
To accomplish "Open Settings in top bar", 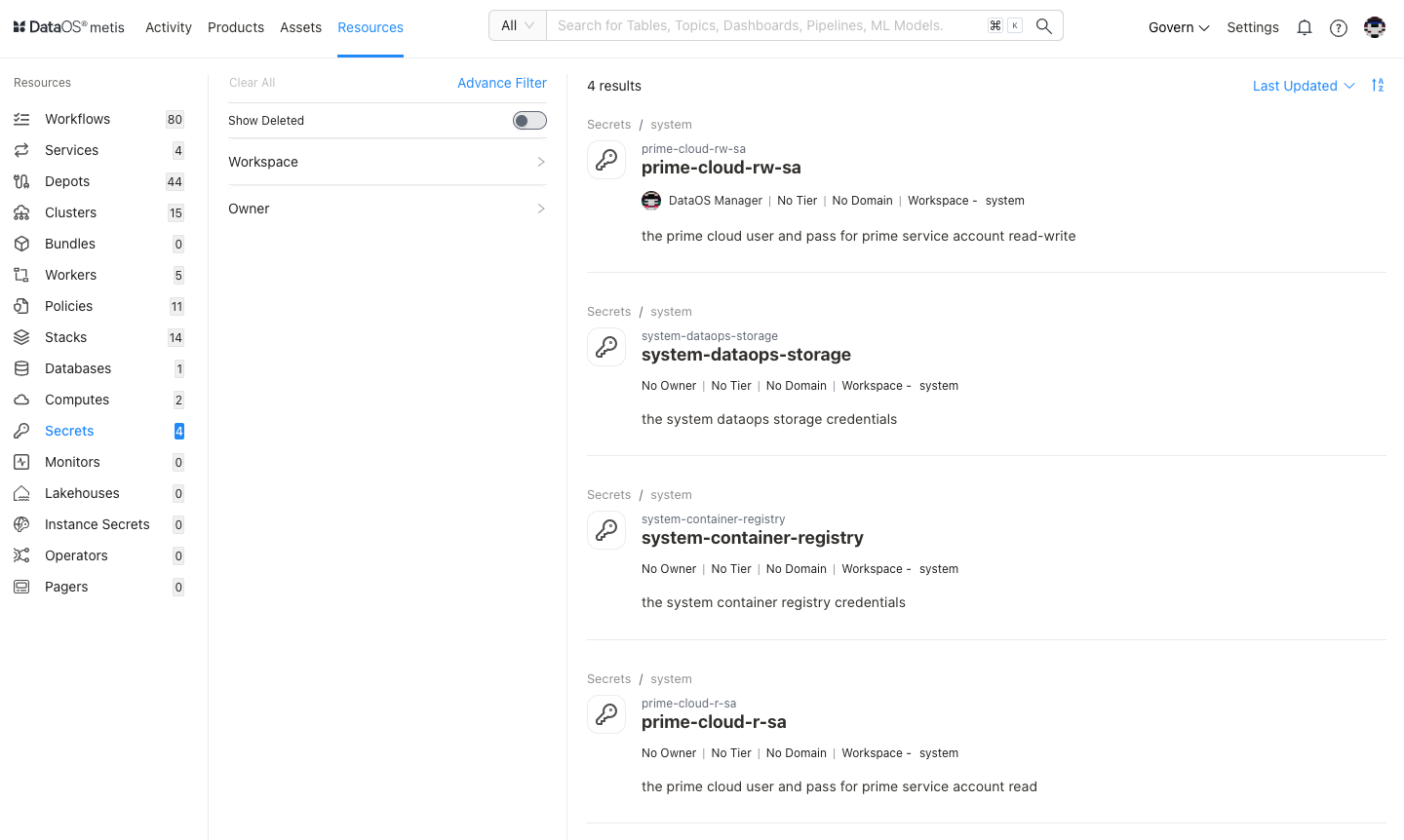I will click(x=1253, y=27).
